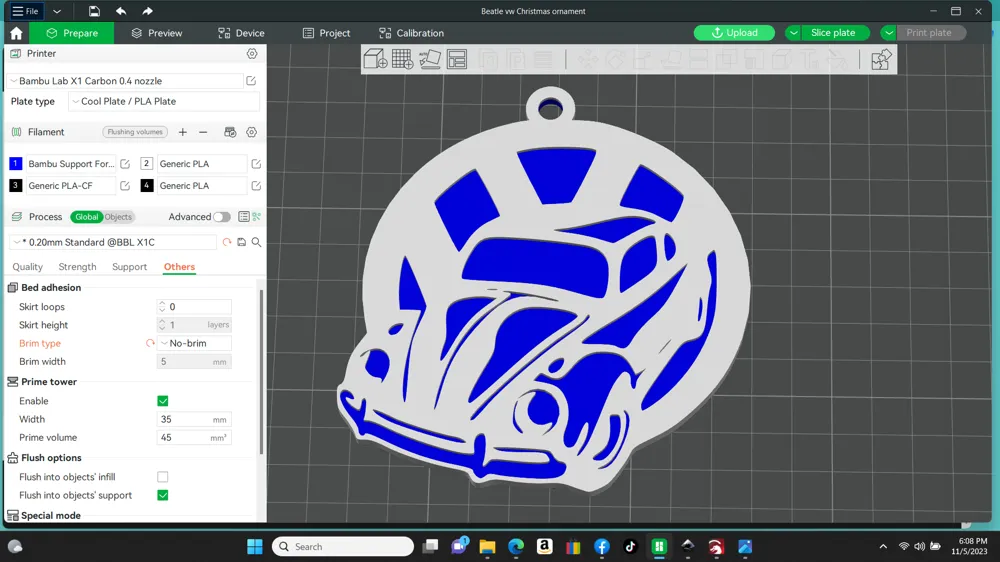Viewport: 1000px width, 562px height.
Task: Edit filament 4 Generic PLA preset
Action: pos(256,186)
